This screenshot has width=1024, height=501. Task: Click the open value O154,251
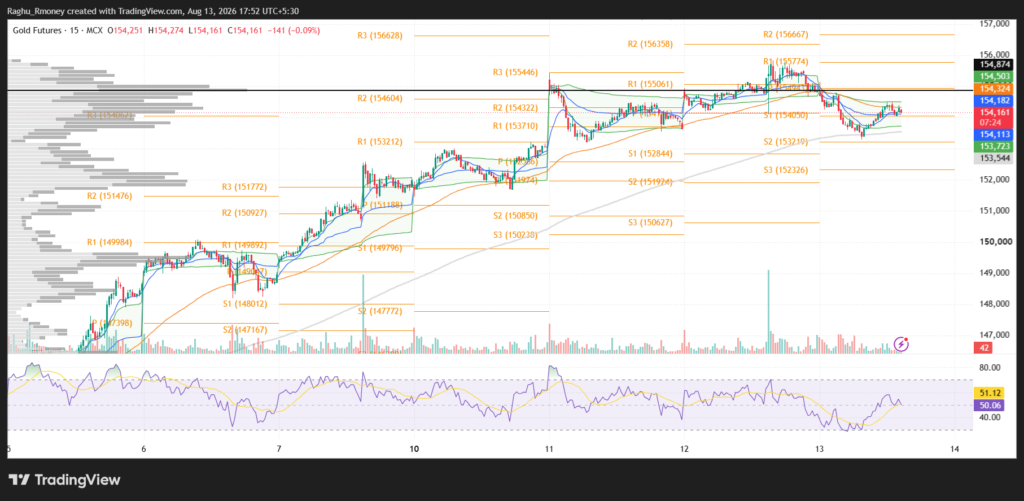127,30
